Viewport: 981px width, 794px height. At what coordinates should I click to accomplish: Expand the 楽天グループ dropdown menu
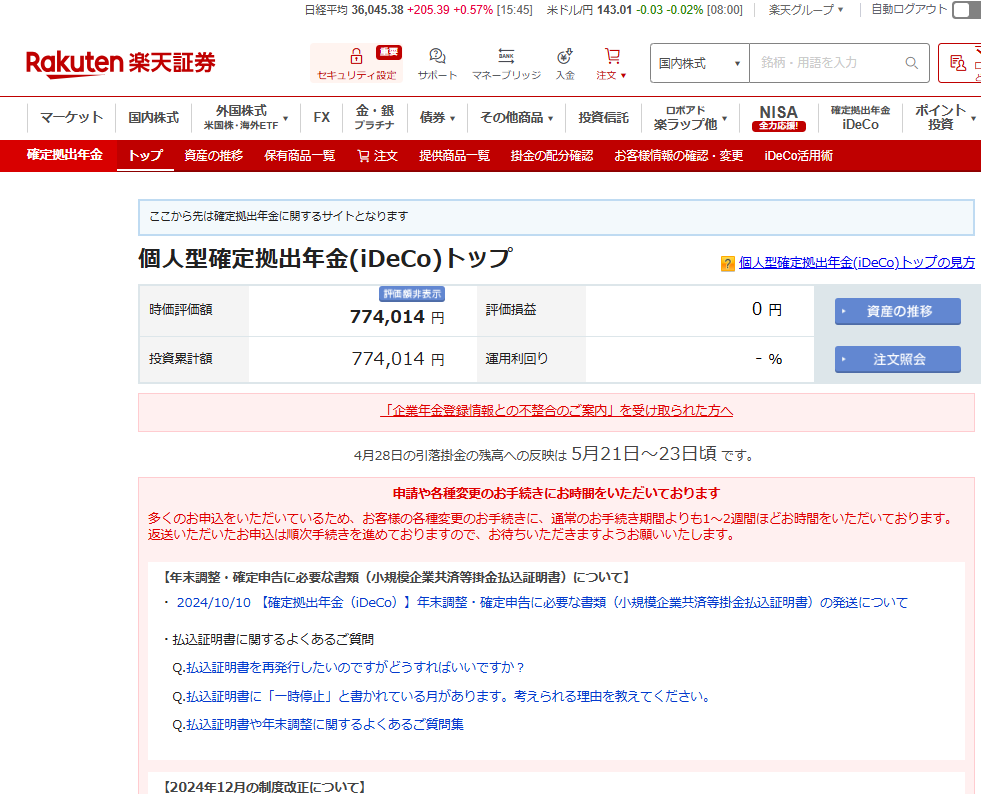(x=806, y=10)
